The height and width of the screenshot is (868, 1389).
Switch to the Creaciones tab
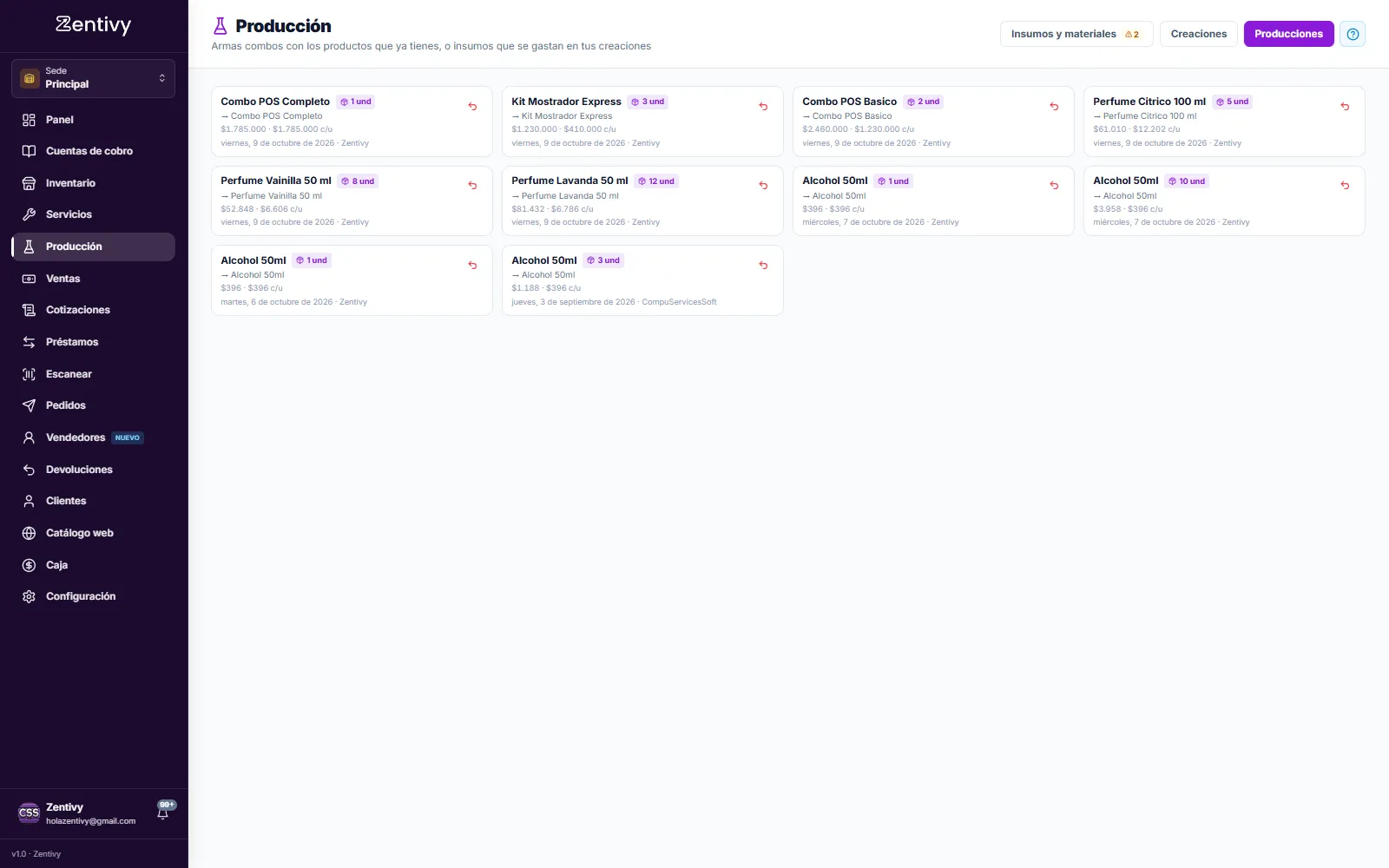click(1199, 34)
